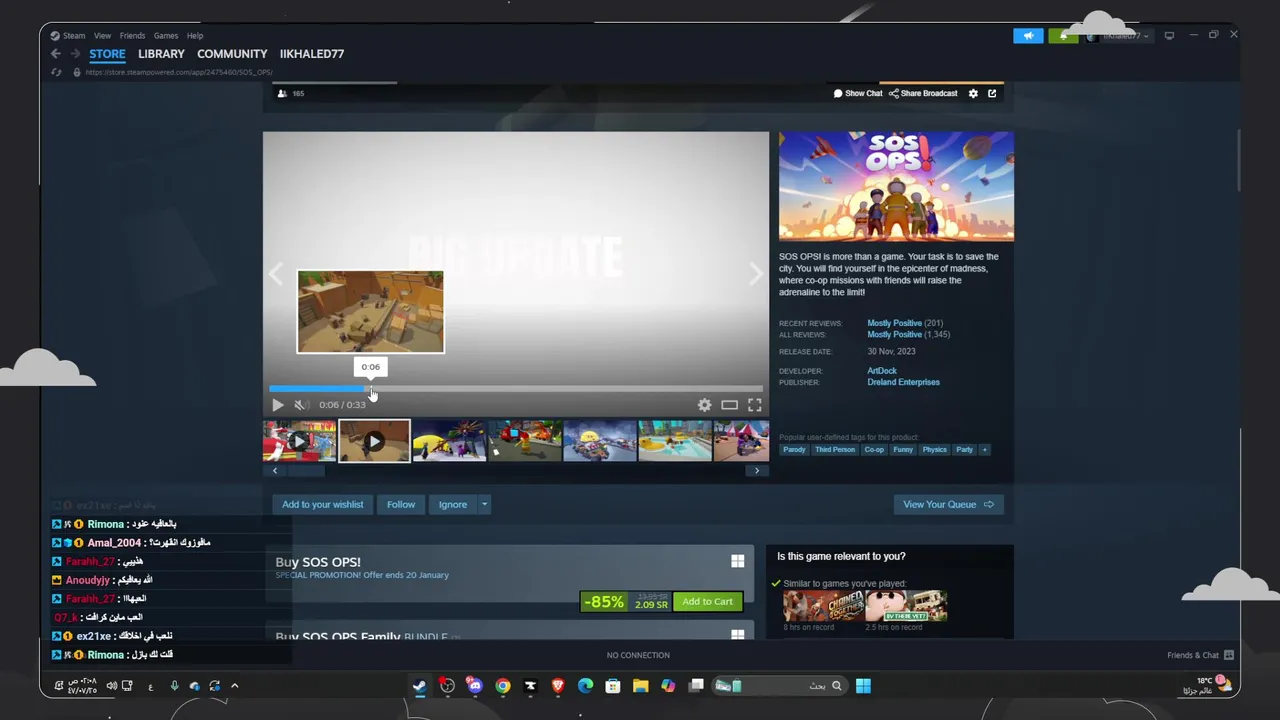Open IIKHALED77 account dropdown
Image resolution: width=1280 pixels, height=720 pixels.
click(x=1121, y=36)
